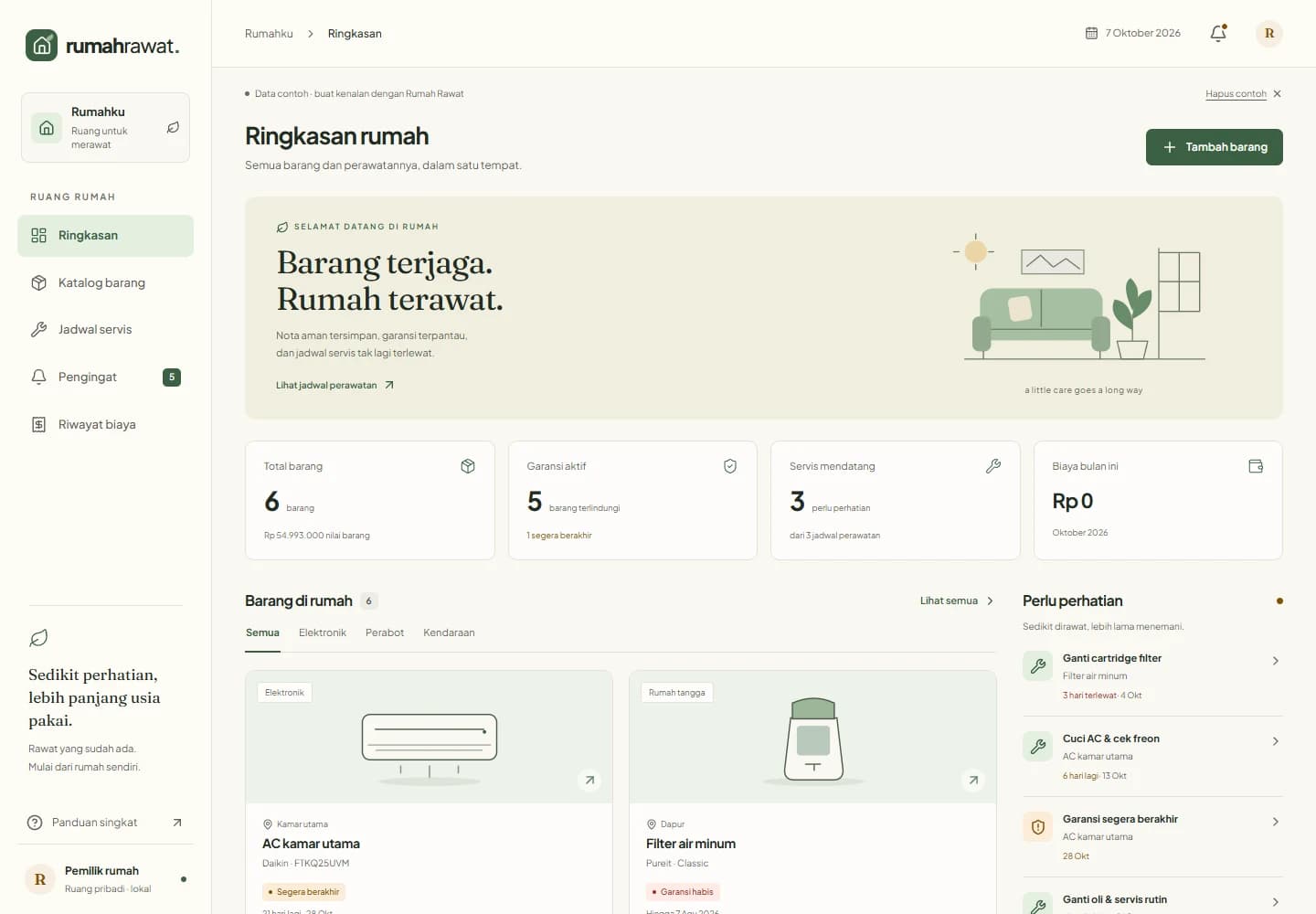This screenshot has width=1316, height=914.
Task: Click the cube icon on Total barang card
Action: point(468,466)
